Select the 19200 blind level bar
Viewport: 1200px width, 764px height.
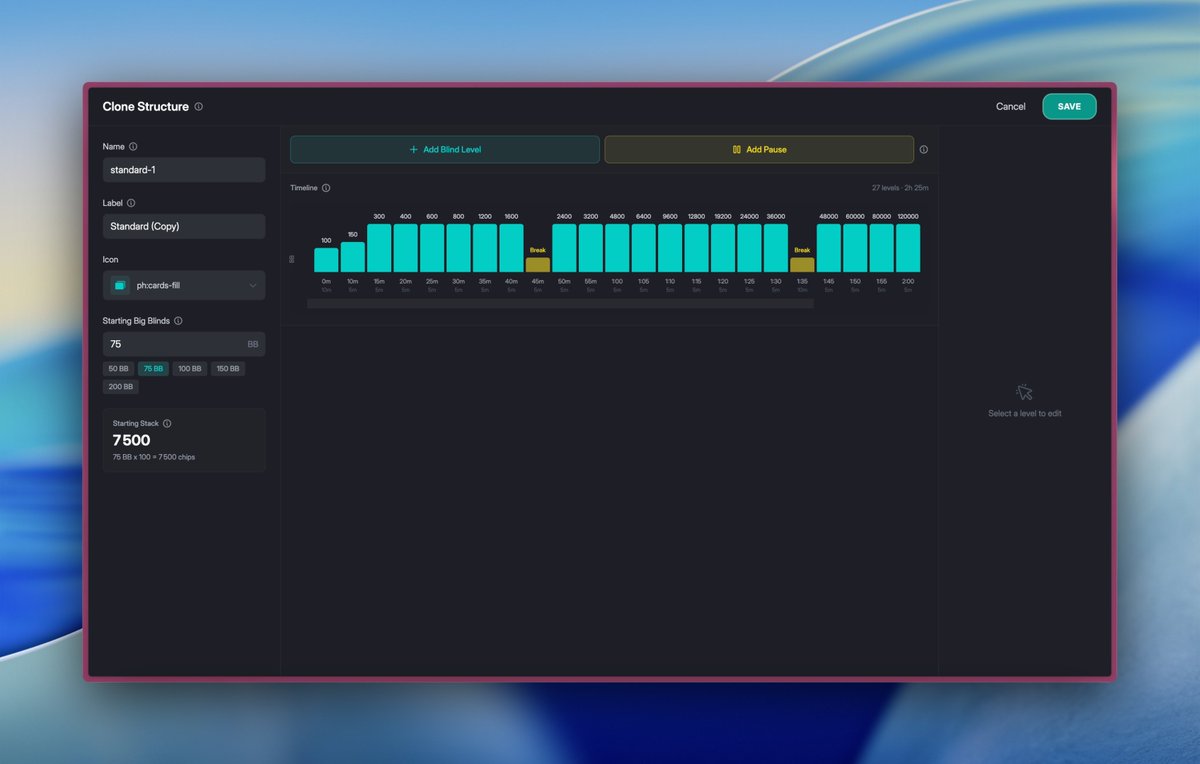[723, 248]
